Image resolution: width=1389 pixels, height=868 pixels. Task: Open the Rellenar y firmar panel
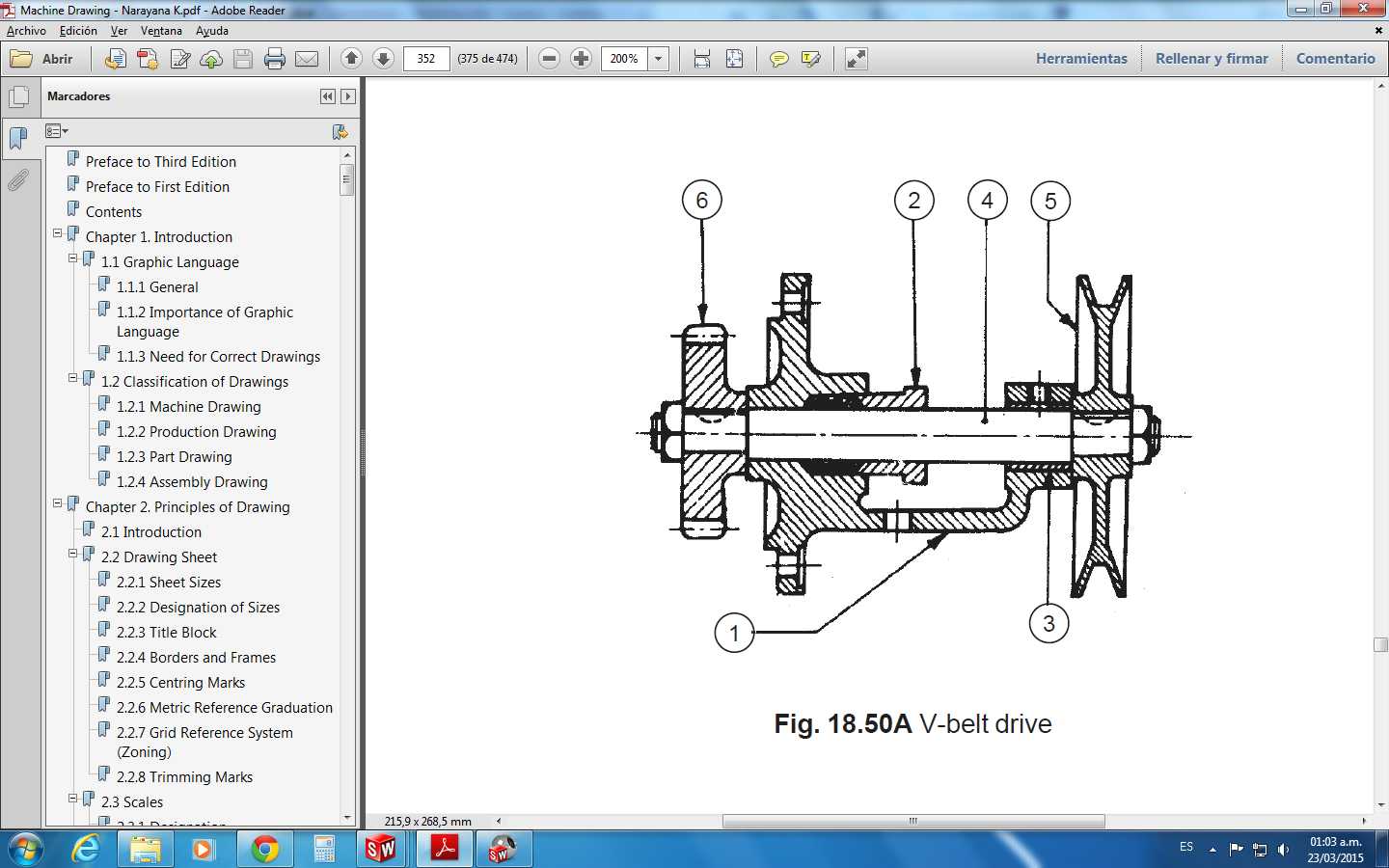coord(1212,59)
